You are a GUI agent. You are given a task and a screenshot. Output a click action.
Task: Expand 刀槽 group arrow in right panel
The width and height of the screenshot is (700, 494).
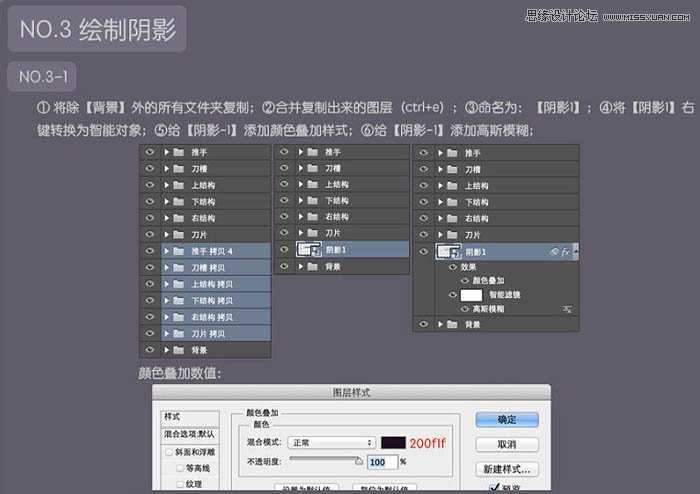point(440,169)
